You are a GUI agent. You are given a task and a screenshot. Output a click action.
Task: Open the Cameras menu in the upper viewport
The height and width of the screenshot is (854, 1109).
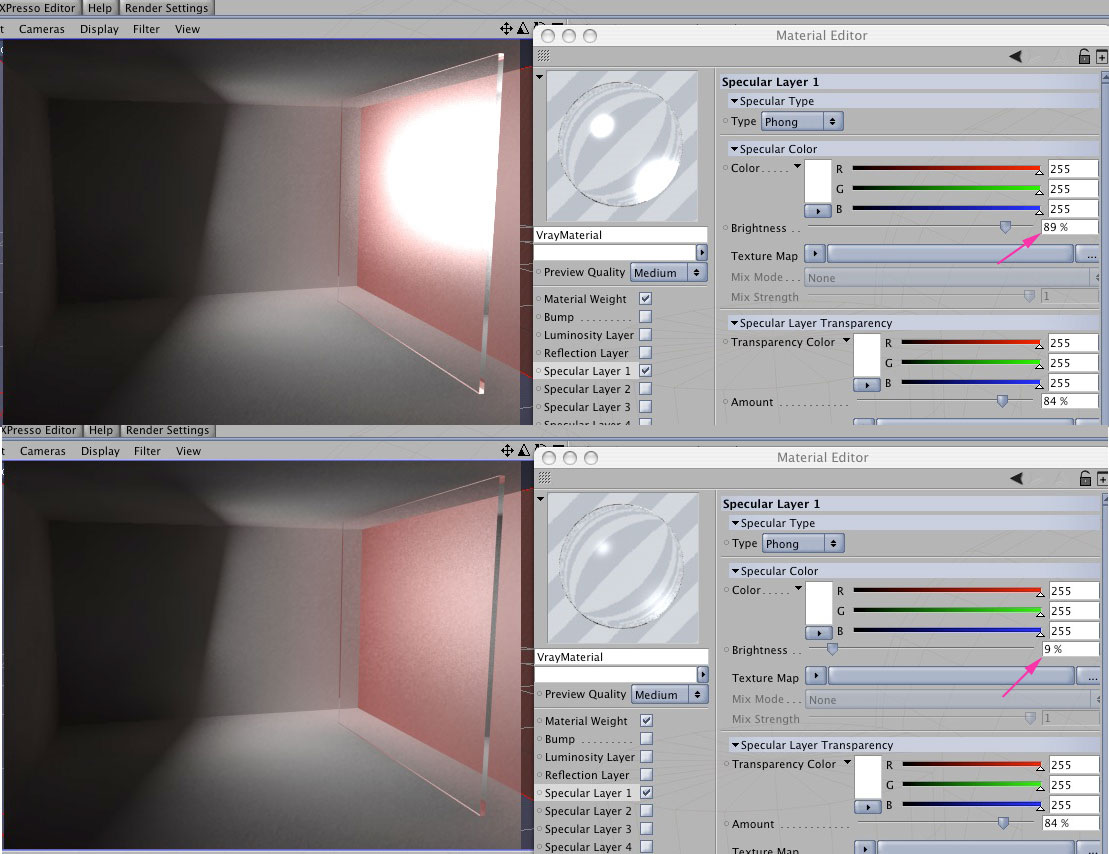[42, 29]
